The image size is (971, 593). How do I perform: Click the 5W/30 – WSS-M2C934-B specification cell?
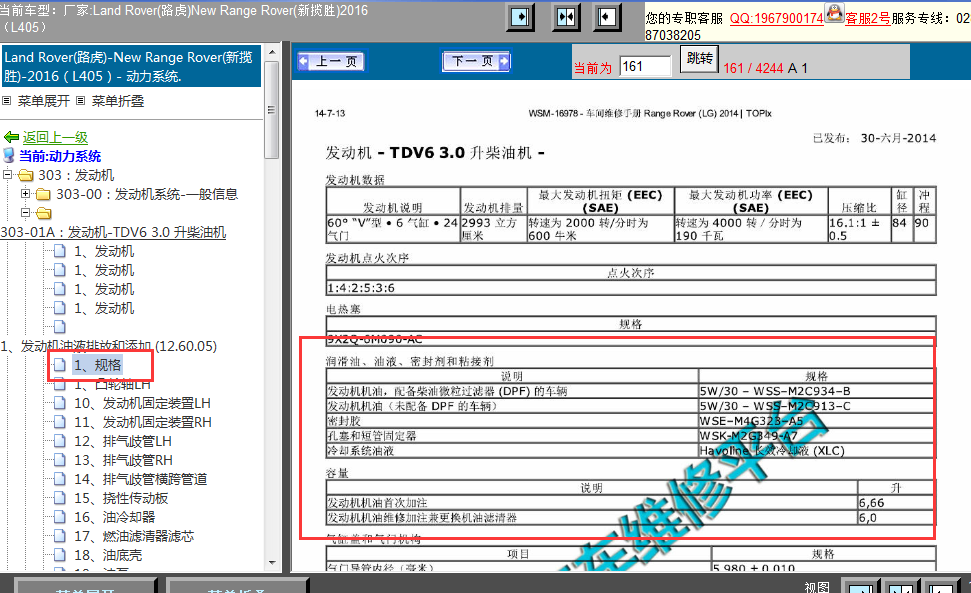click(x=816, y=391)
